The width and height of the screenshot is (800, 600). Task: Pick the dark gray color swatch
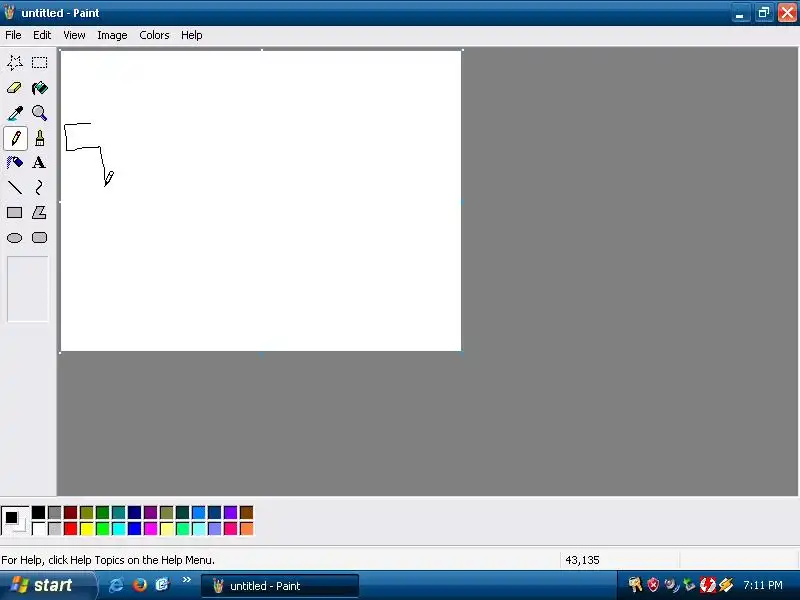point(55,512)
